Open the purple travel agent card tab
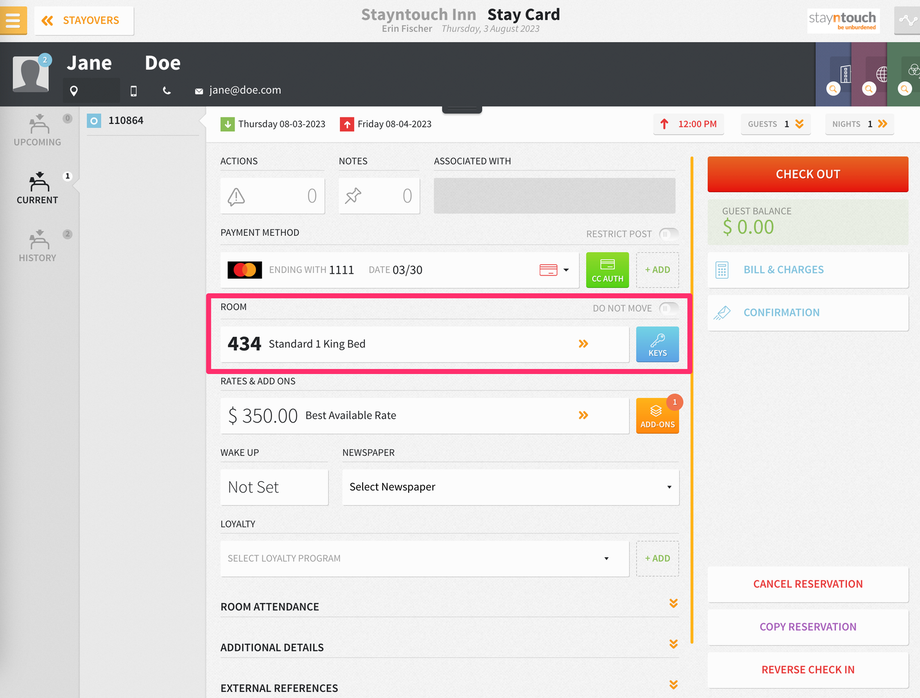920x698 pixels. coord(870,74)
